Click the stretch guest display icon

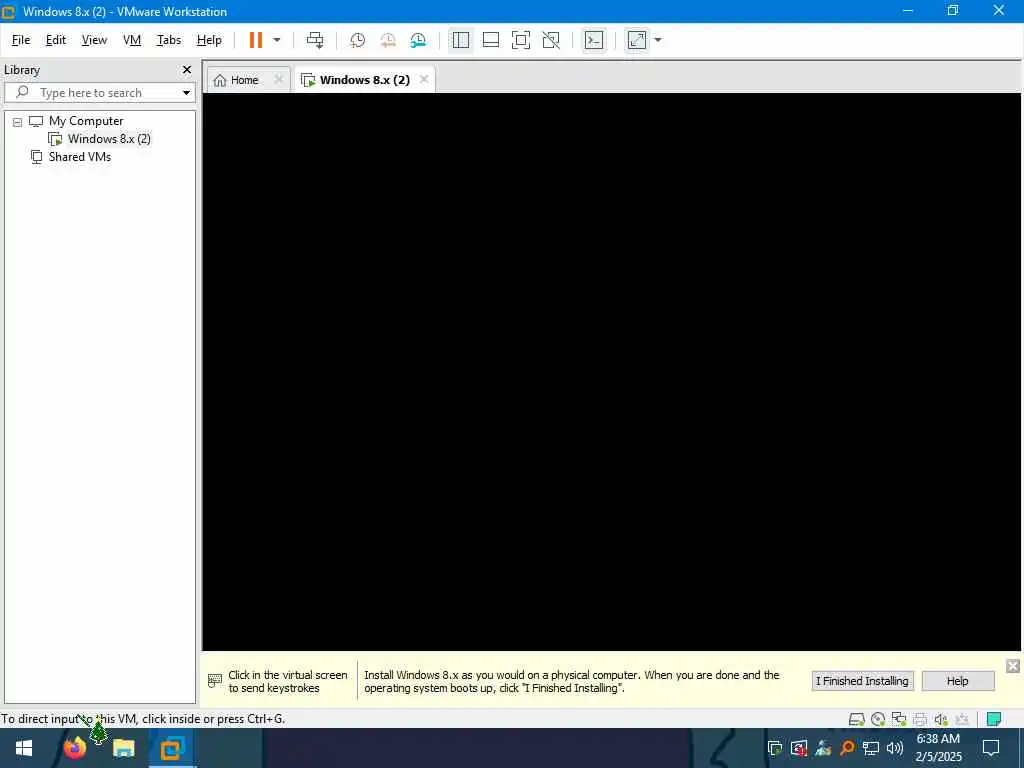coord(637,40)
